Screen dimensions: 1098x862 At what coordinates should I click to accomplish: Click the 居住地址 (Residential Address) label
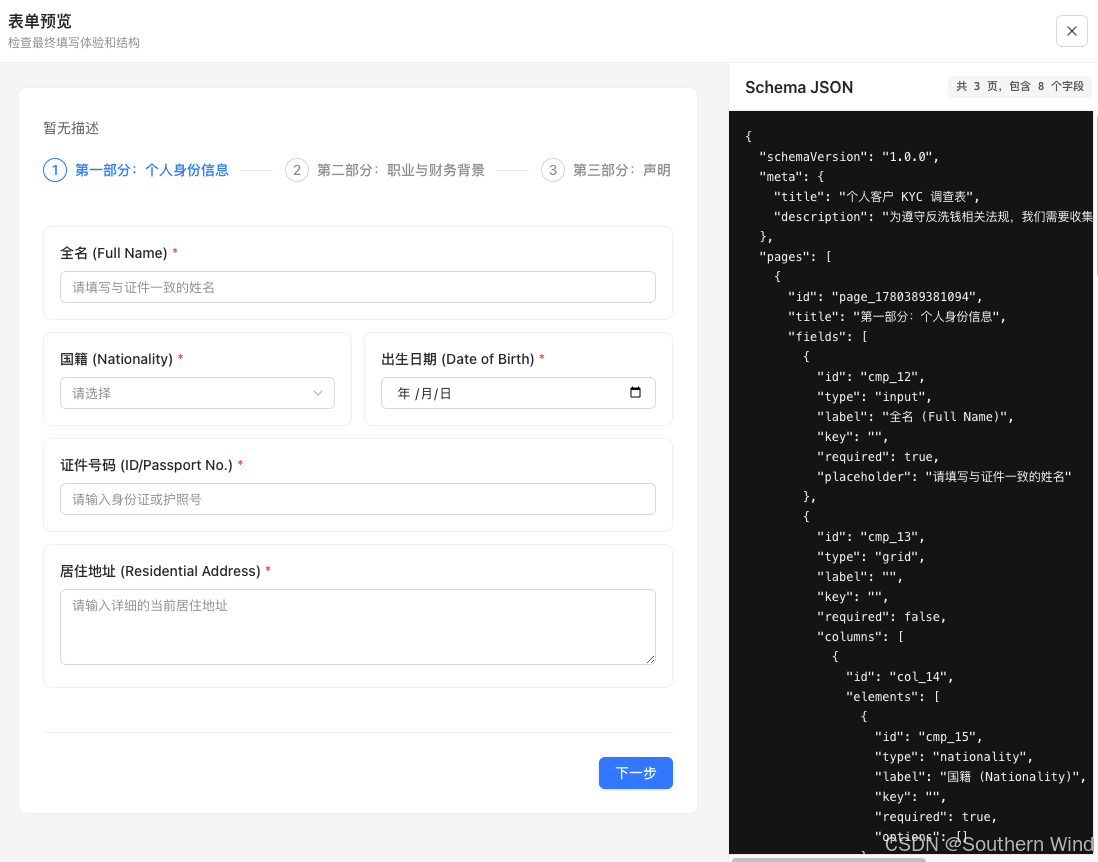pos(160,571)
